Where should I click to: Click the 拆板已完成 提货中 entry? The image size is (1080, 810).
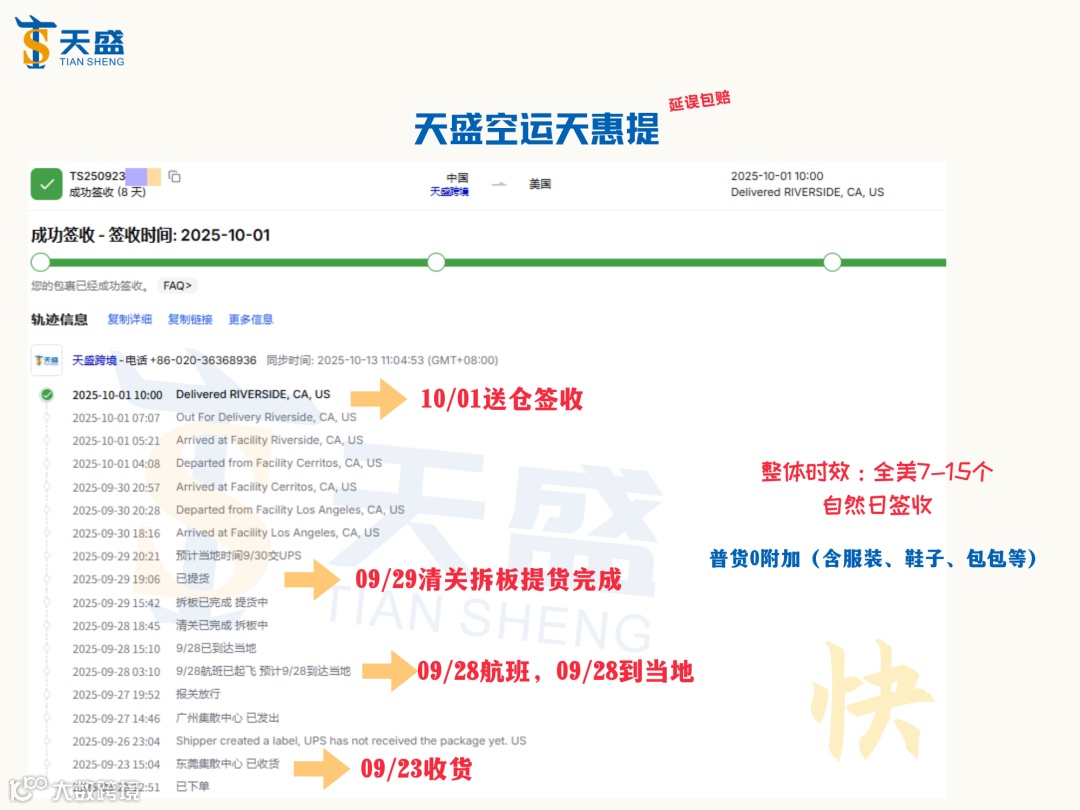click(x=222, y=603)
